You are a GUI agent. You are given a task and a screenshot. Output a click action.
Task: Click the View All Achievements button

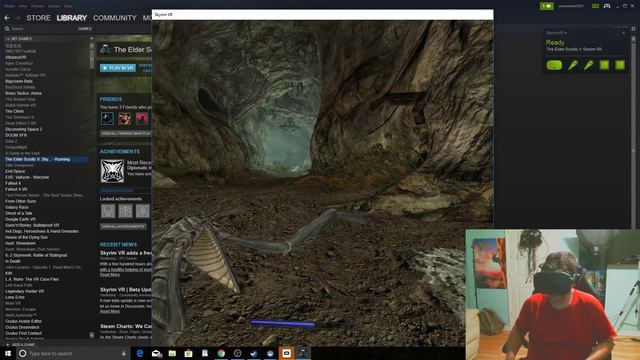point(123,227)
